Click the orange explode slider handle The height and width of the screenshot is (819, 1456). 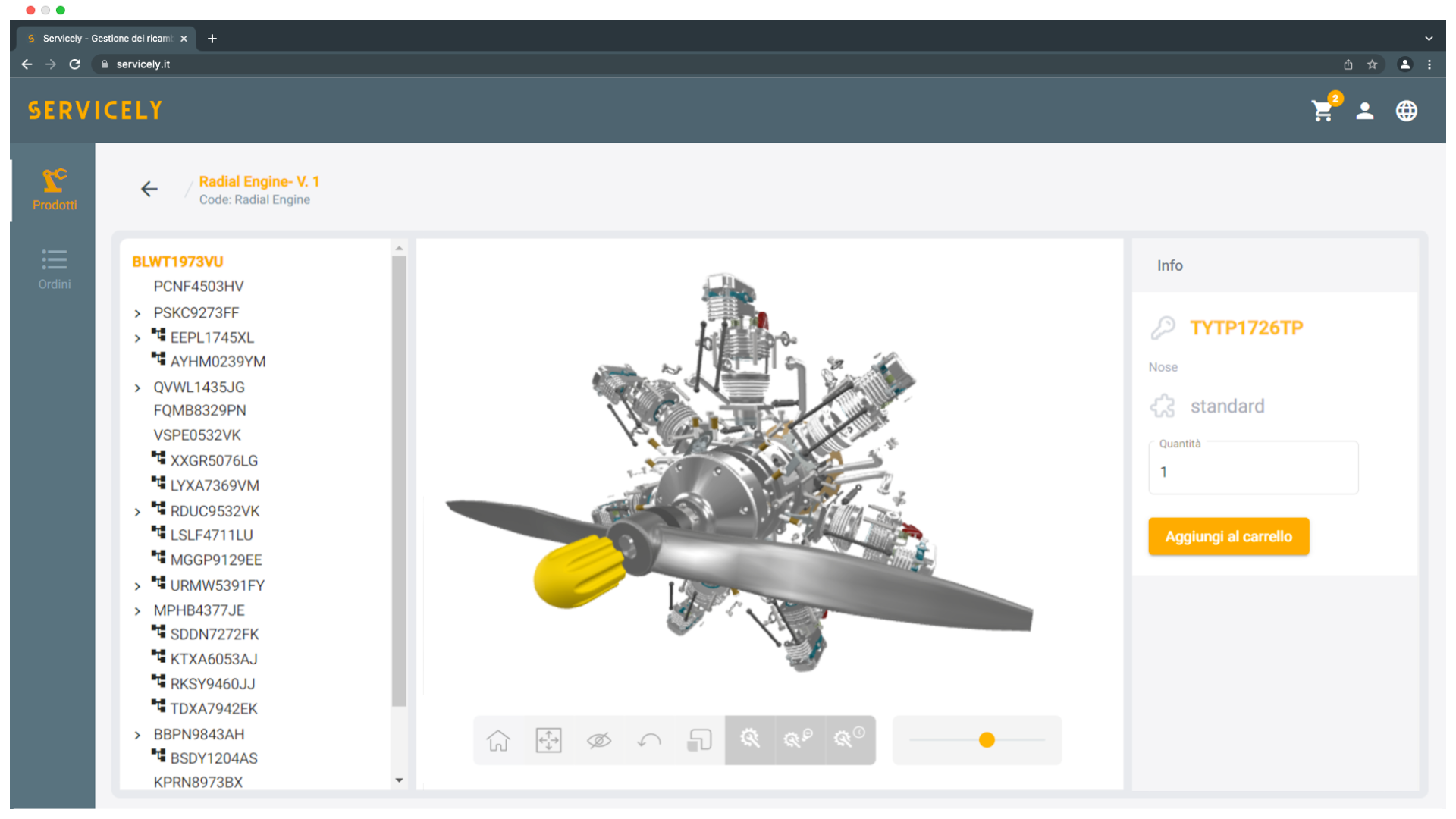coord(987,740)
